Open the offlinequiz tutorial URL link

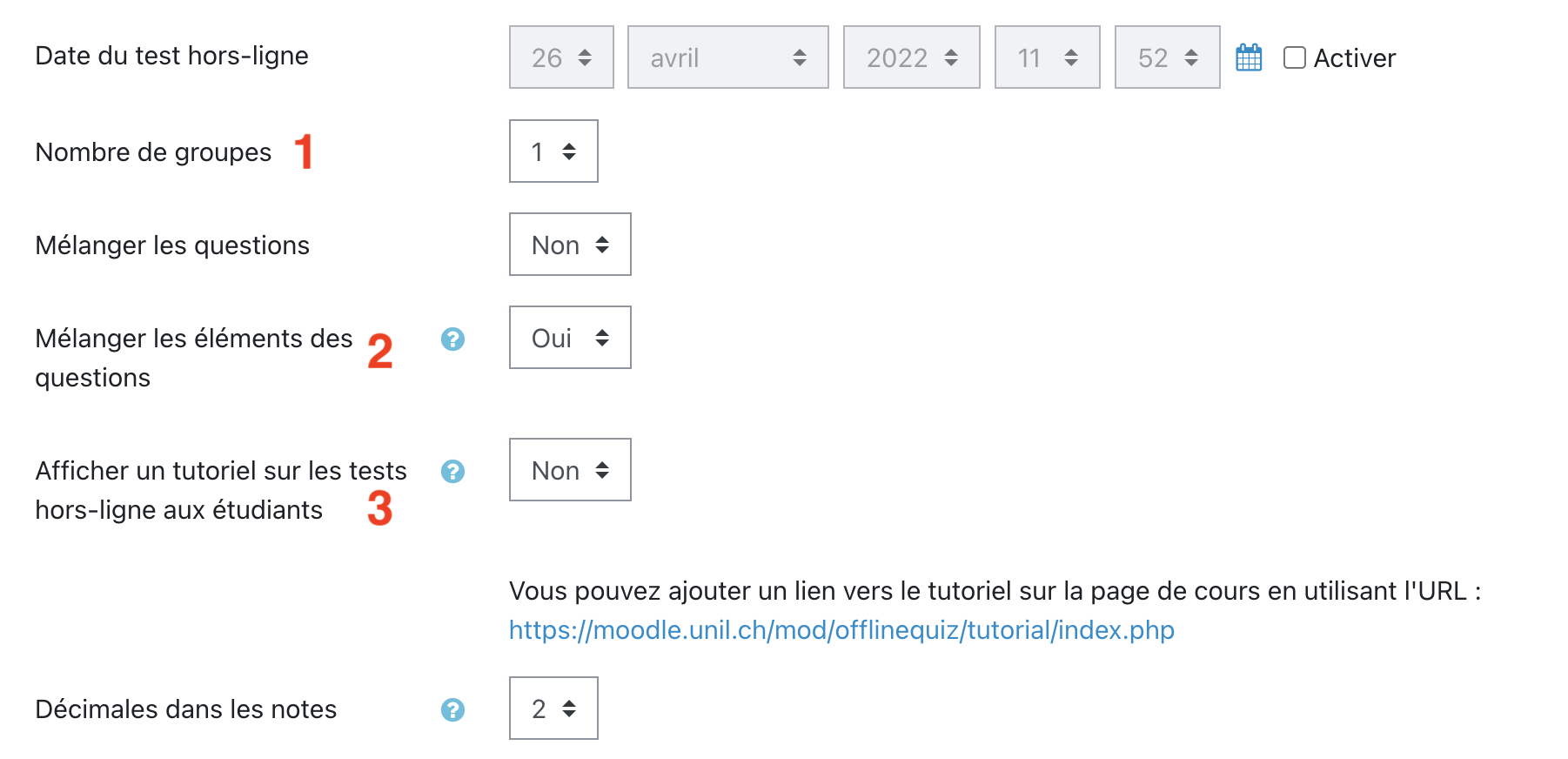click(x=841, y=629)
